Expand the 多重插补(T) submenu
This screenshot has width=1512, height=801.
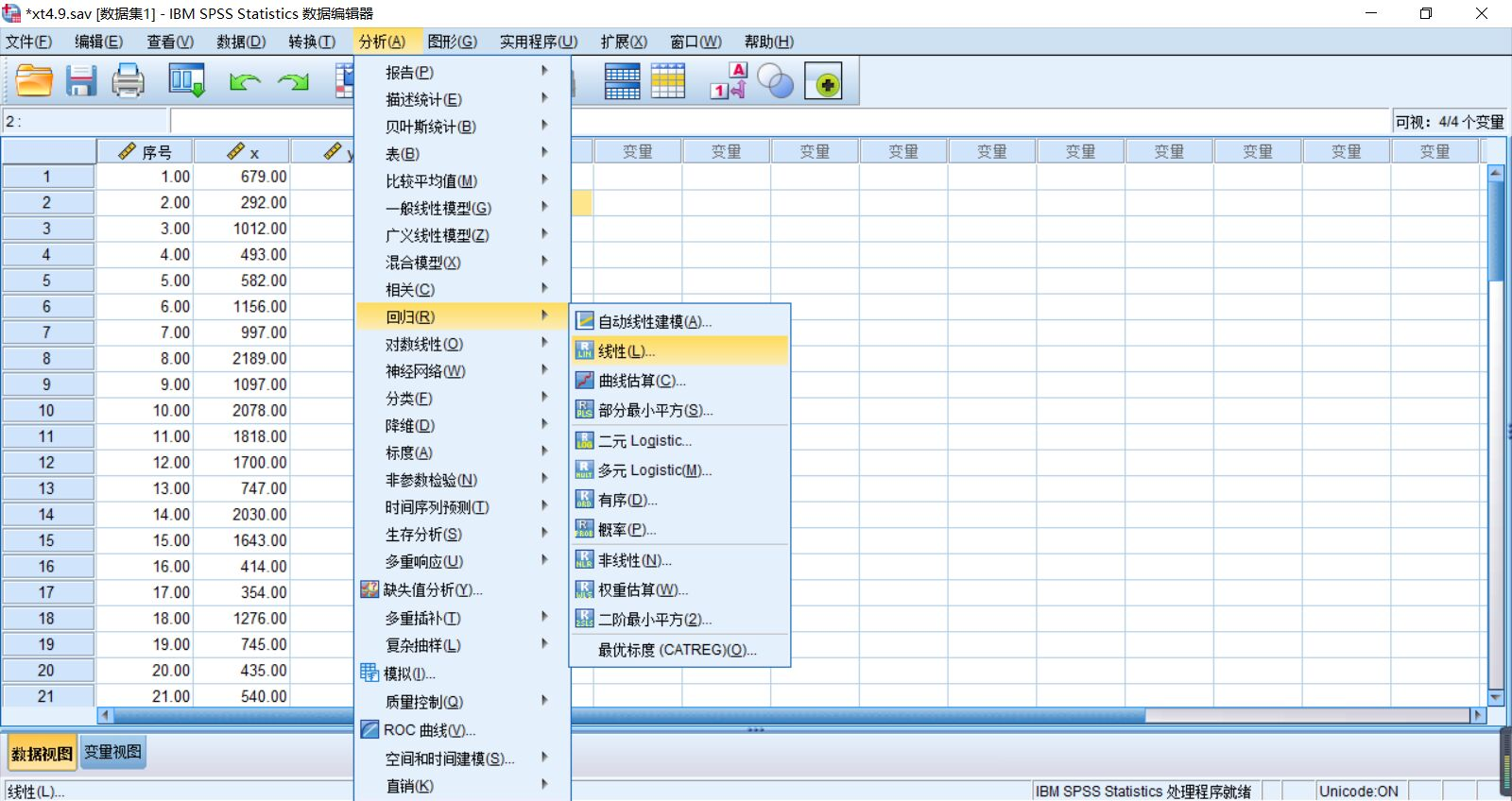tap(462, 618)
